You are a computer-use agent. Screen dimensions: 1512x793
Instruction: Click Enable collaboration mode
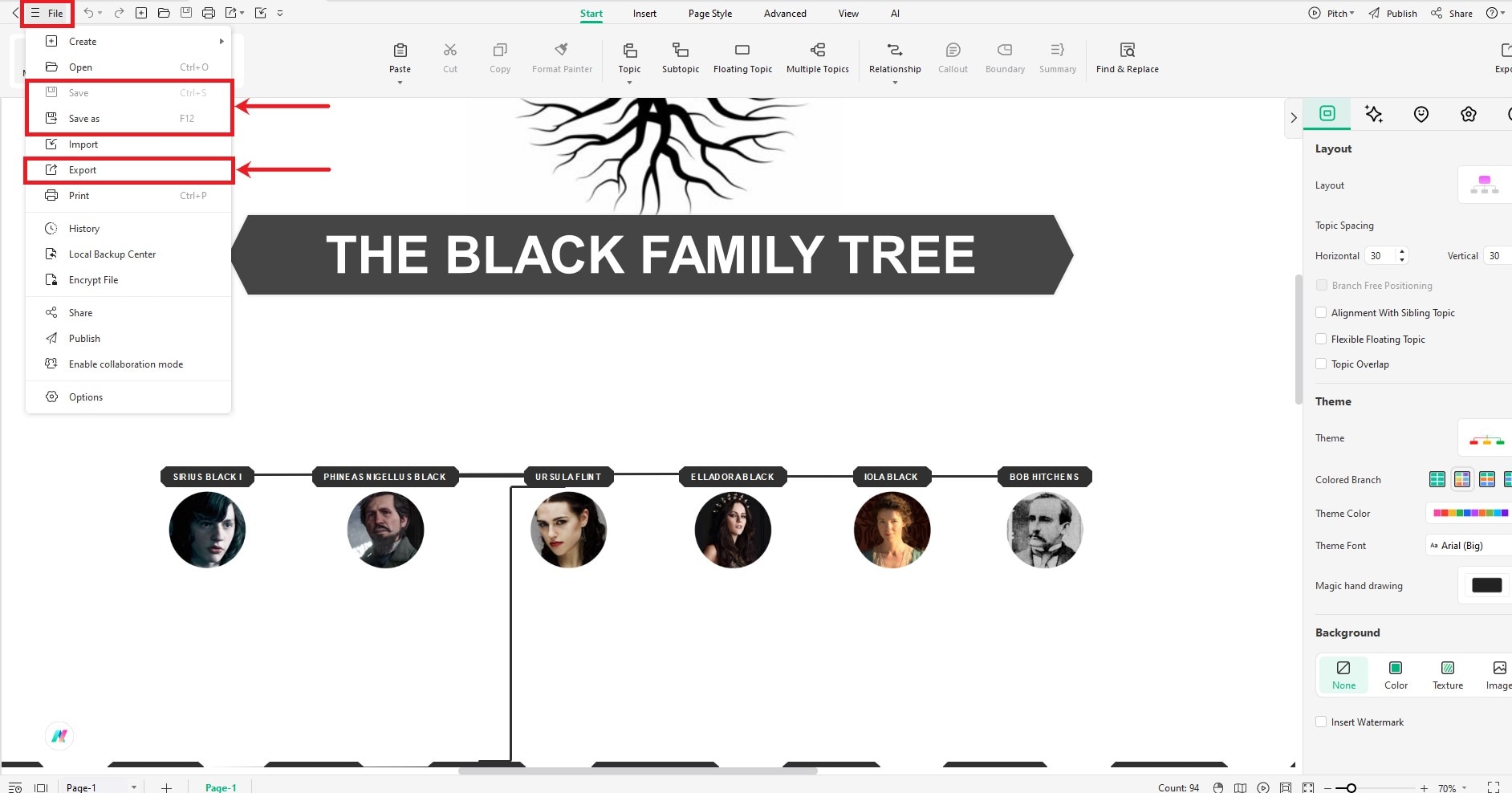128,364
